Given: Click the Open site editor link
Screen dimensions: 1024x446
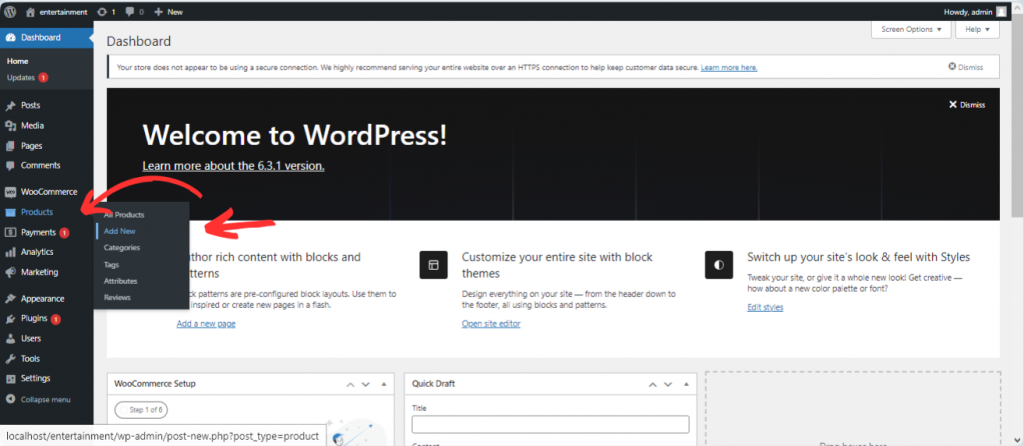Looking at the screenshot, I should 491,324.
